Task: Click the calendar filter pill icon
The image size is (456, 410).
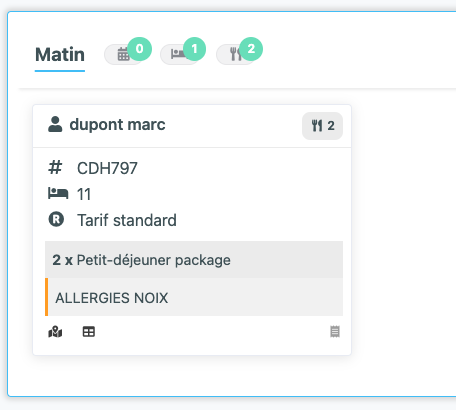Action: pyautogui.click(x=123, y=54)
